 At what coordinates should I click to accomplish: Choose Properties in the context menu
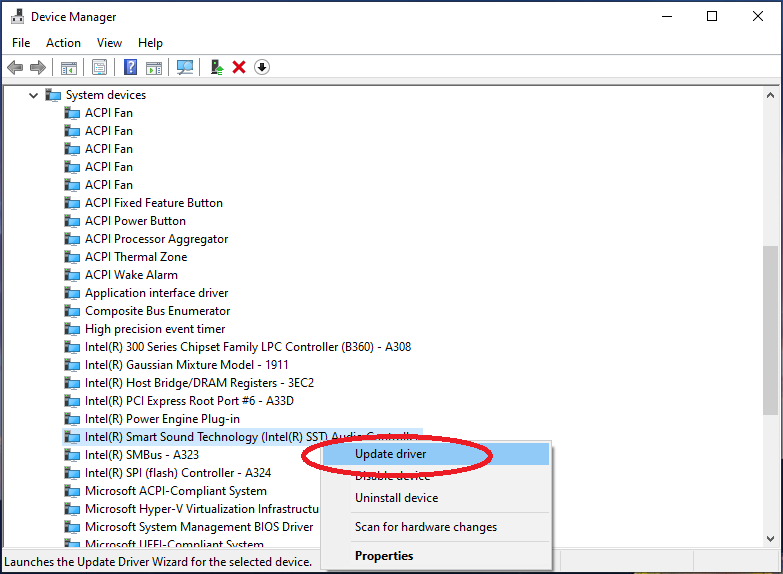[435, 556]
